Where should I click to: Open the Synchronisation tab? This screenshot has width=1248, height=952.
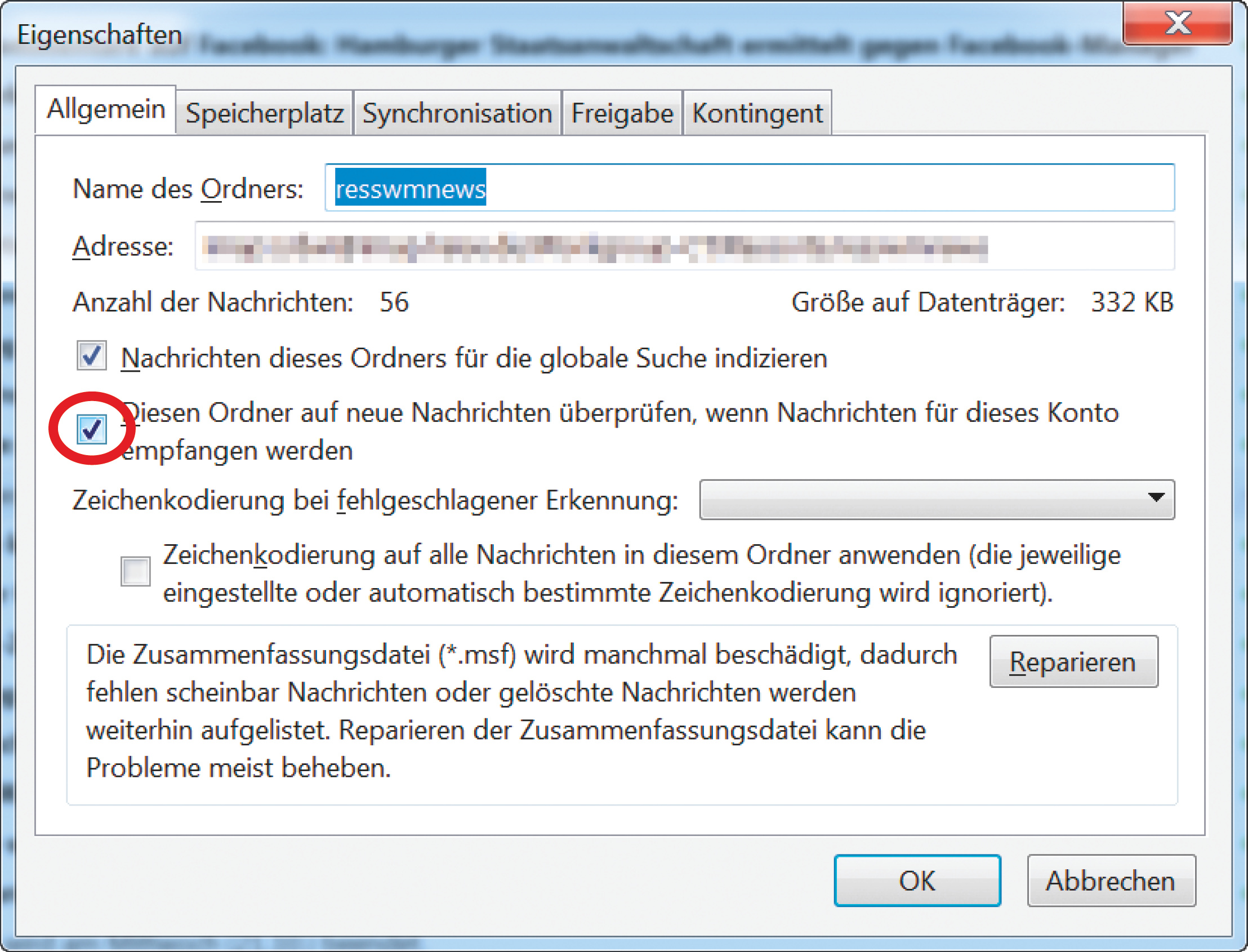pos(457,114)
